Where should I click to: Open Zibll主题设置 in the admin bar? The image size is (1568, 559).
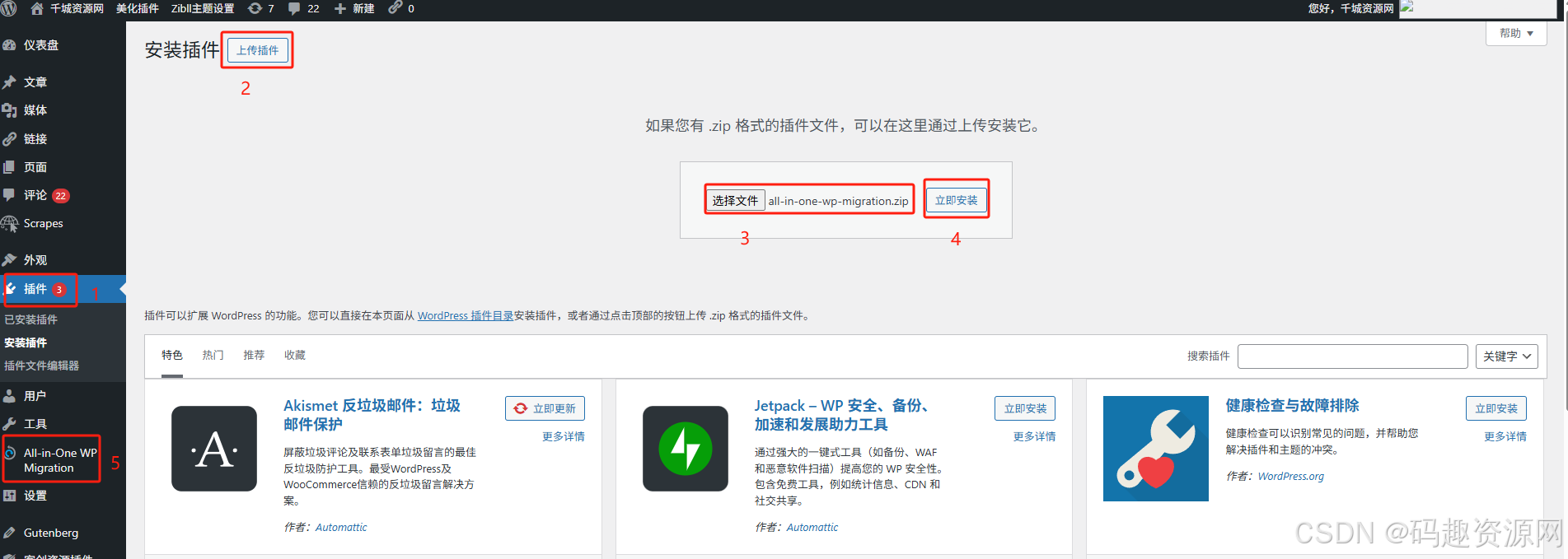[x=203, y=8]
